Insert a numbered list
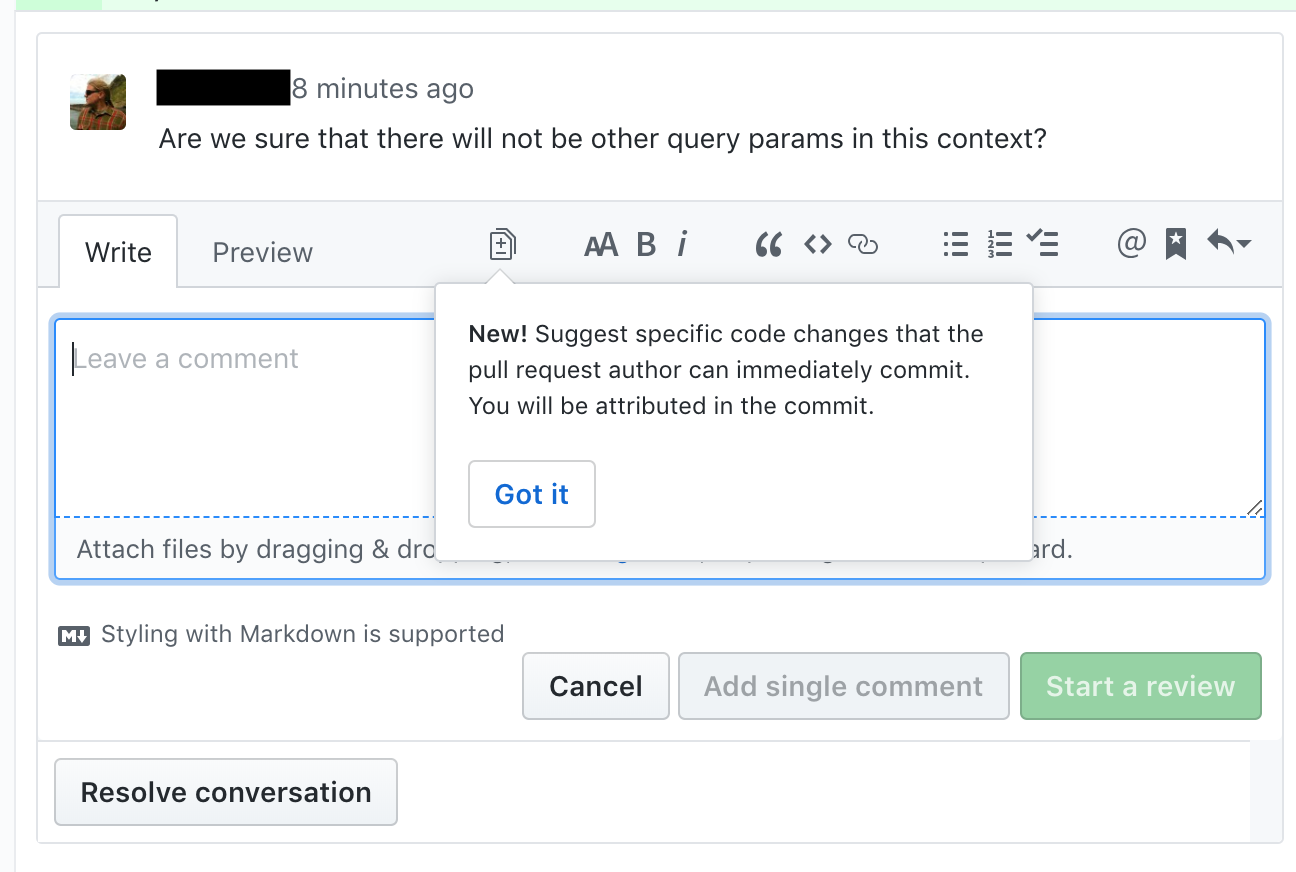Screen dimensions: 1296x872 999,244
